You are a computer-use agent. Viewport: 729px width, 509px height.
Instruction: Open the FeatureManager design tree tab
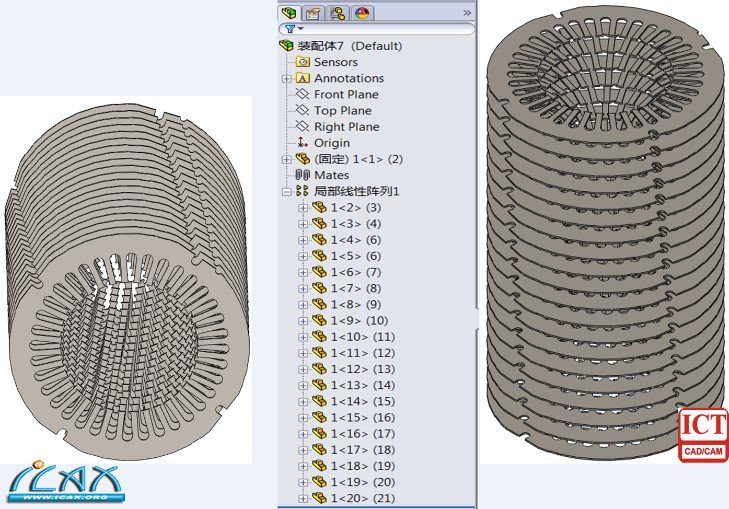[290, 13]
